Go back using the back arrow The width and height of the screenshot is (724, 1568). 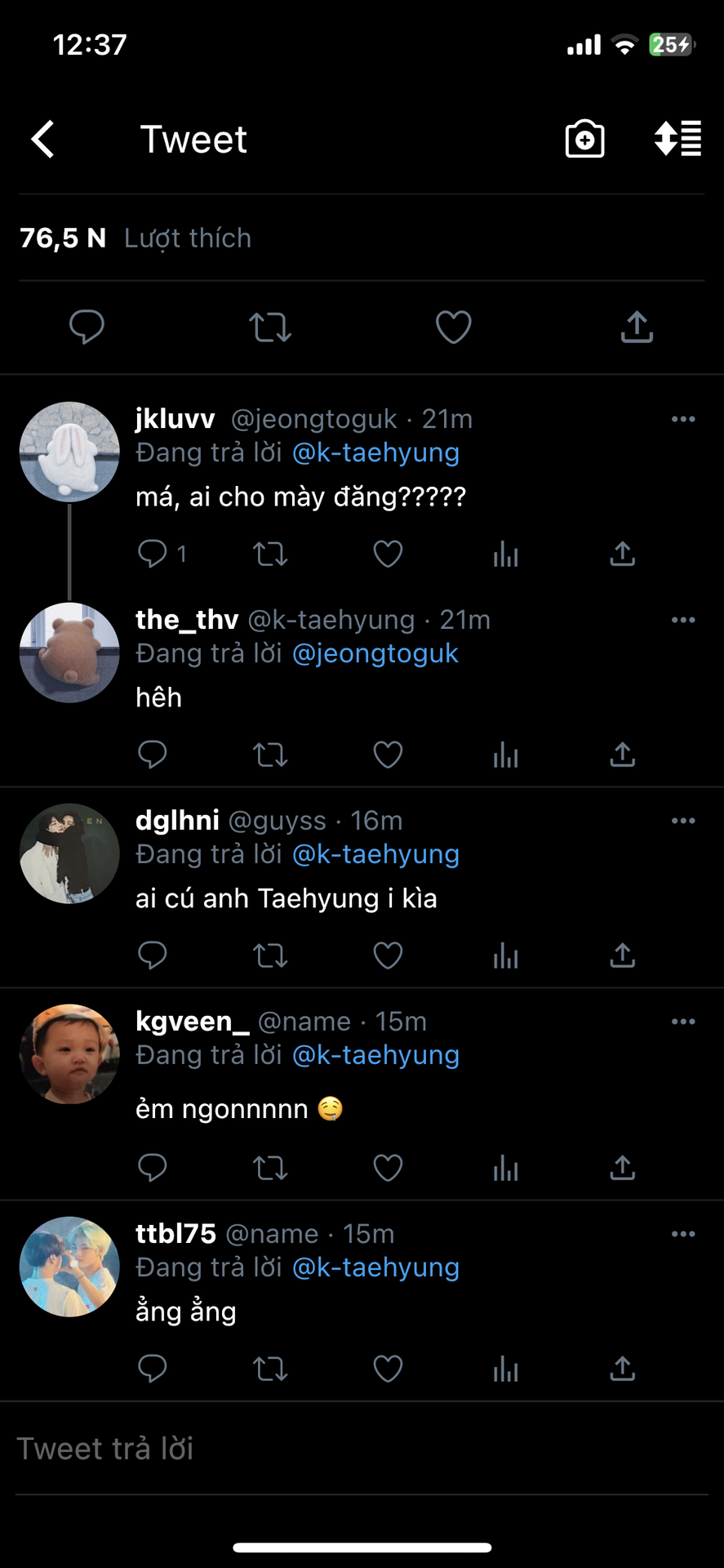coord(43,139)
